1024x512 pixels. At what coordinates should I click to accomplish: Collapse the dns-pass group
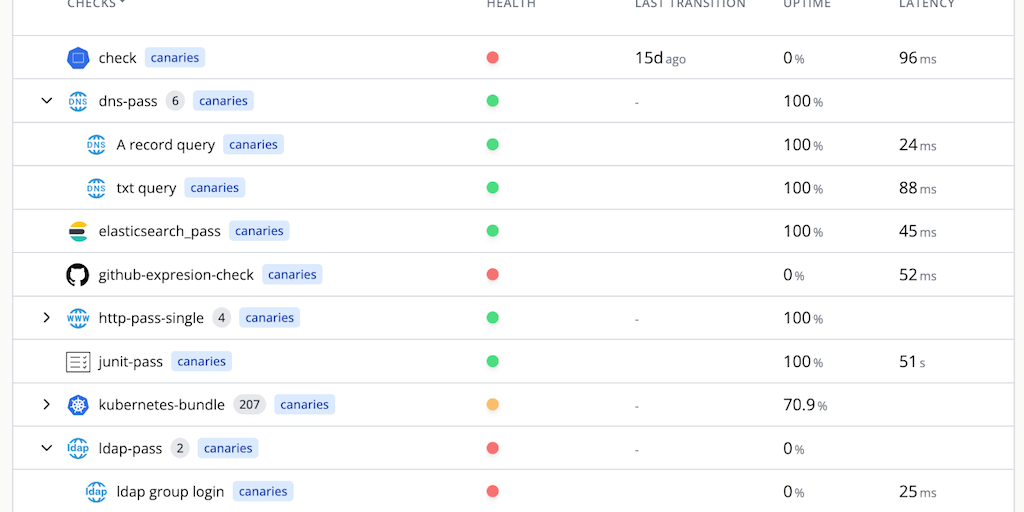(x=46, y=101)
